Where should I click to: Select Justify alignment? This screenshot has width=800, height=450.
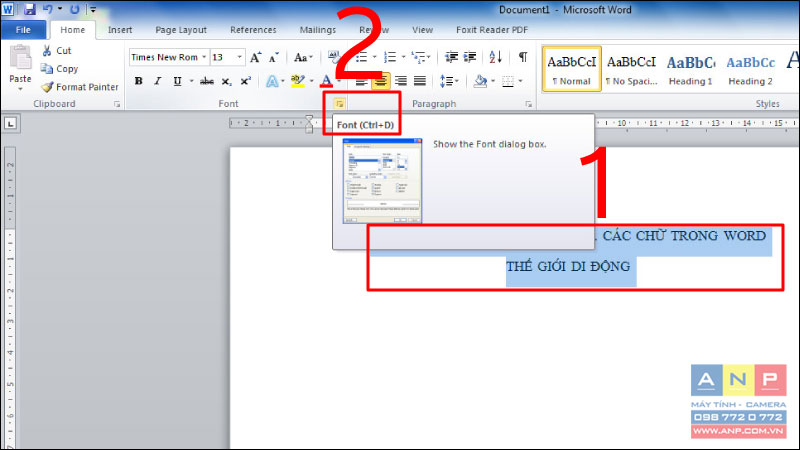420,81
